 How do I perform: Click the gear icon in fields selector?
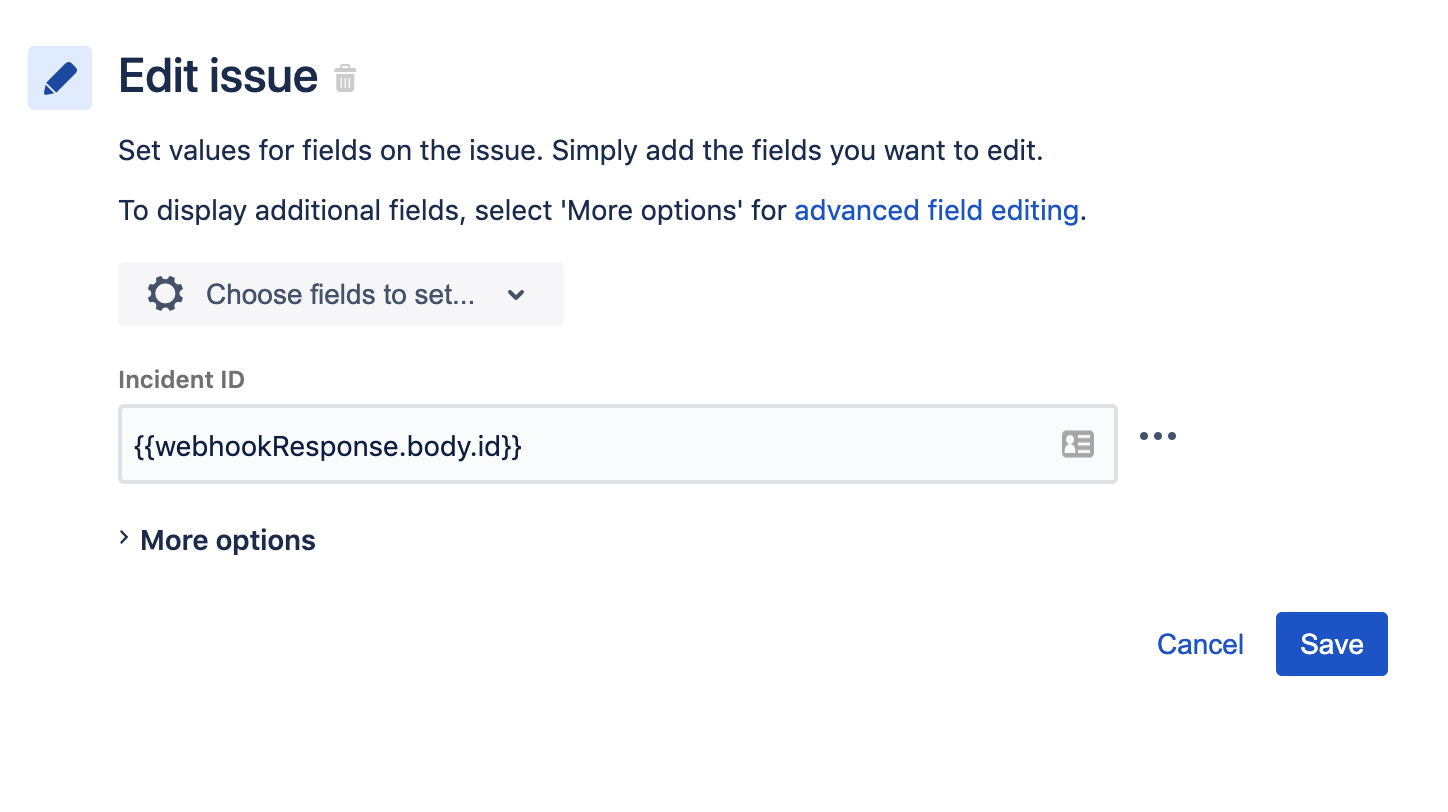point(165,294)
